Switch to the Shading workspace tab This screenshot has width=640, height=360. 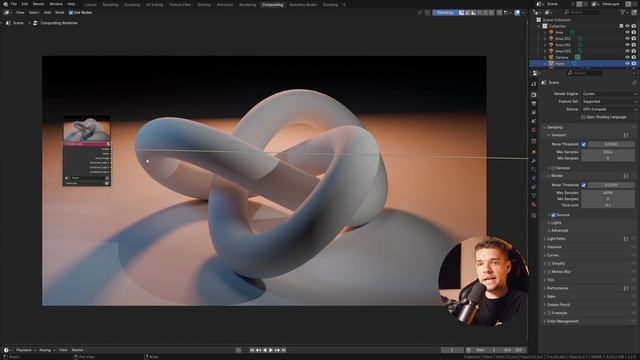pos(204,4)
